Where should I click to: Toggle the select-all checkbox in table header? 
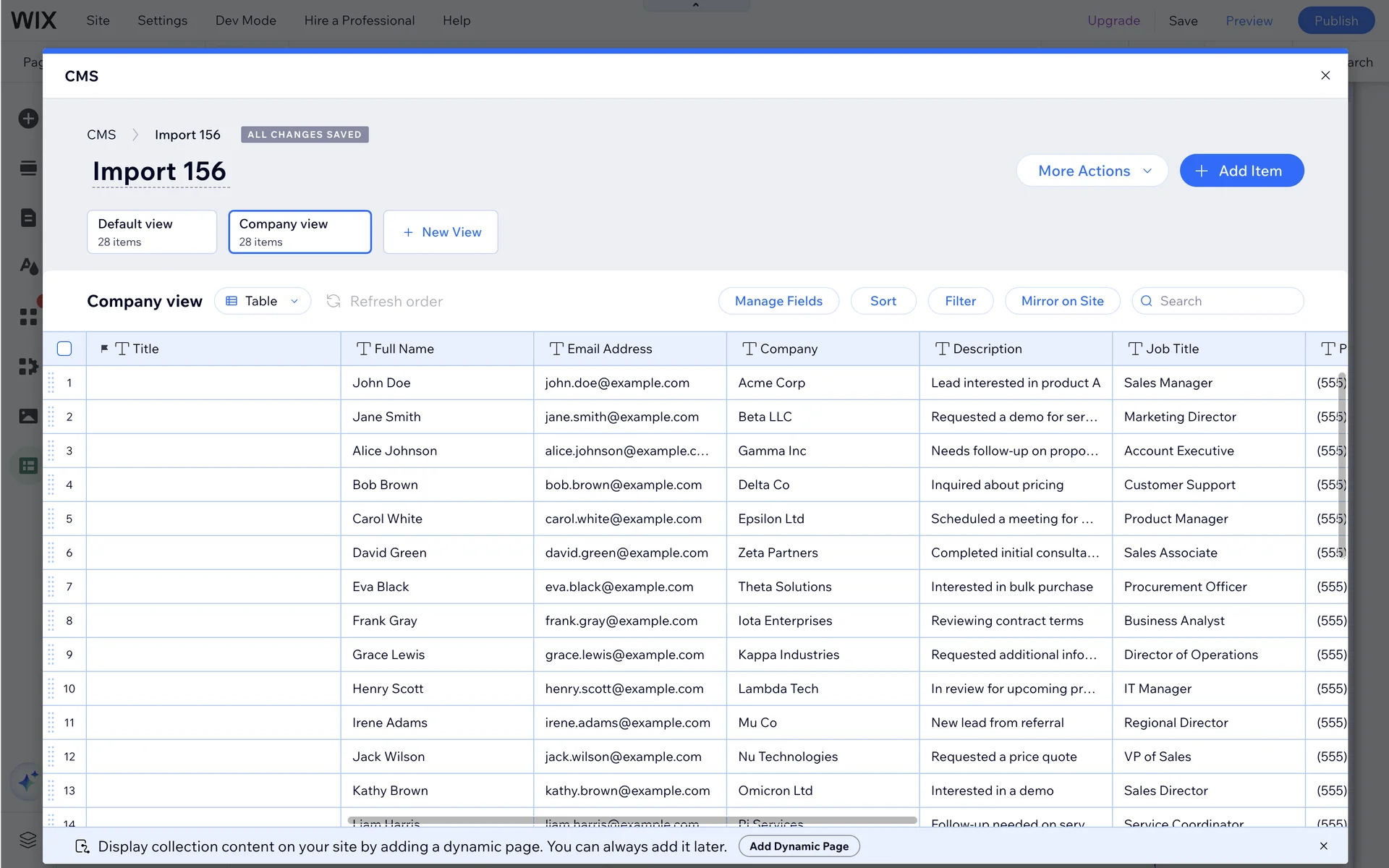[x=64, y=349]
